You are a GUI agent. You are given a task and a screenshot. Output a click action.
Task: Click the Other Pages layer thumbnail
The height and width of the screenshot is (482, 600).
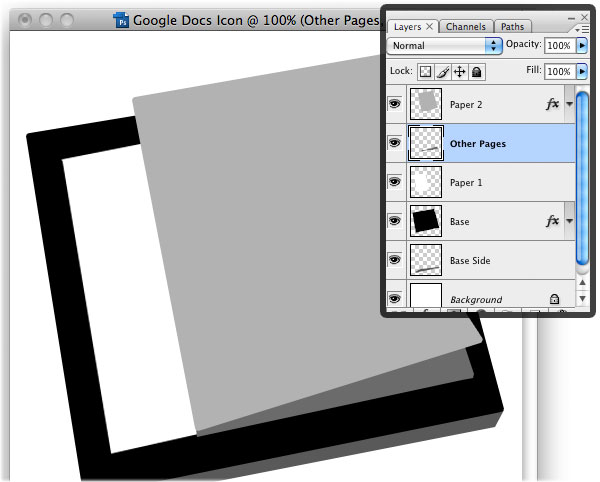[x=426, y=143]
